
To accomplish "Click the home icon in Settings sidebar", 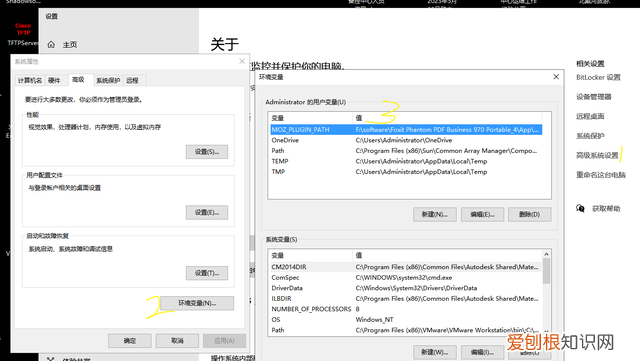I will coord(51,45).
